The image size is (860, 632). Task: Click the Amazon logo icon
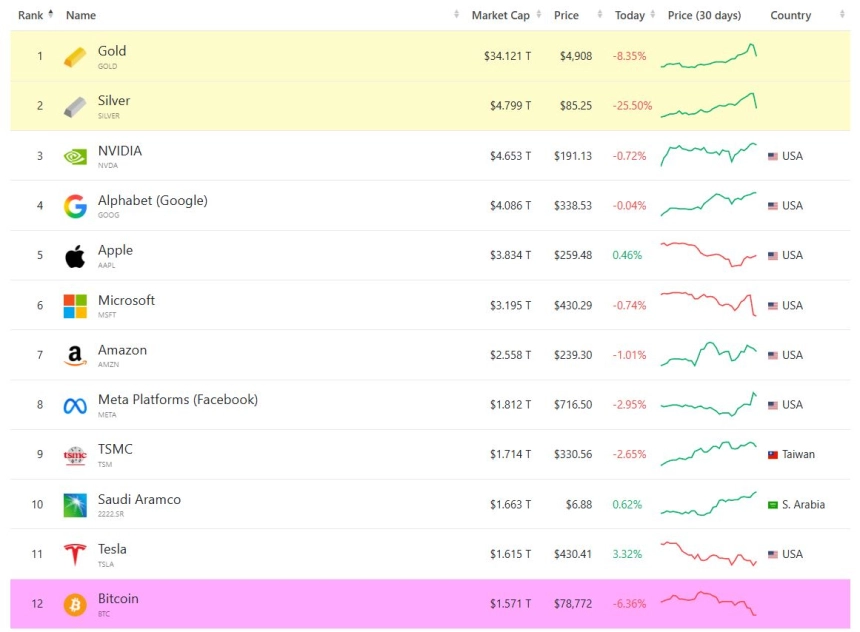[x=75, y=356]
